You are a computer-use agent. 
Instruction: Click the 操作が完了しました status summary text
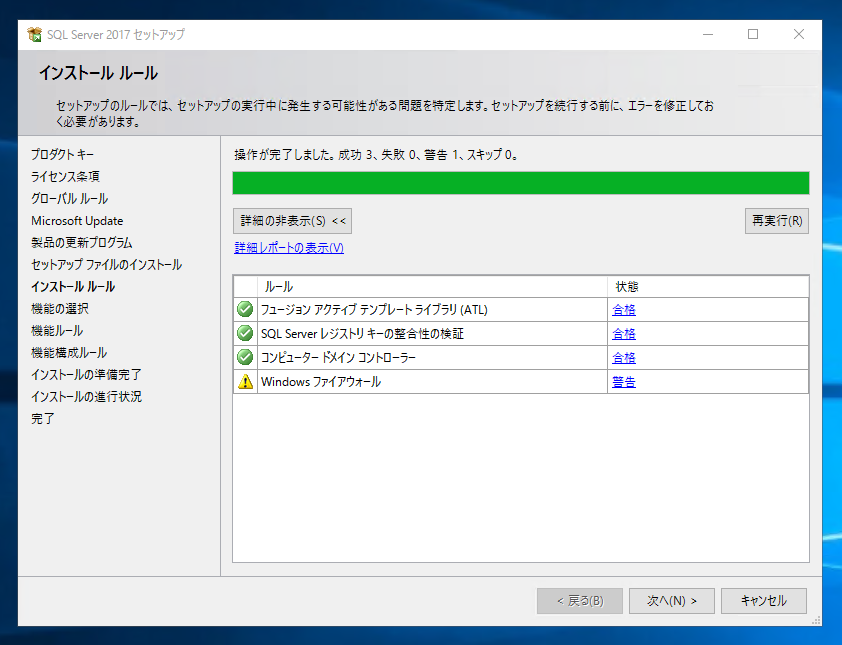coord(376,155)
